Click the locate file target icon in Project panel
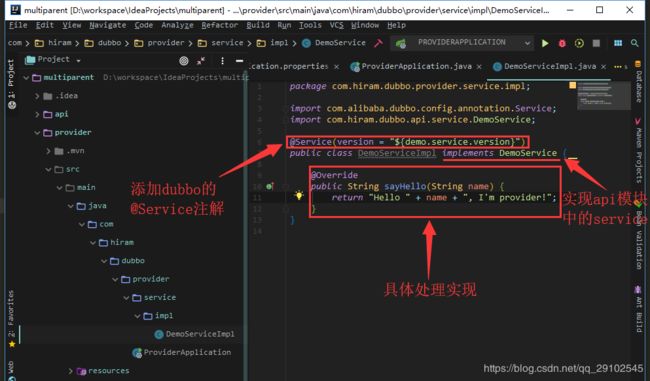The width and height of the screenshot is (650, 381). click(184, 61)
